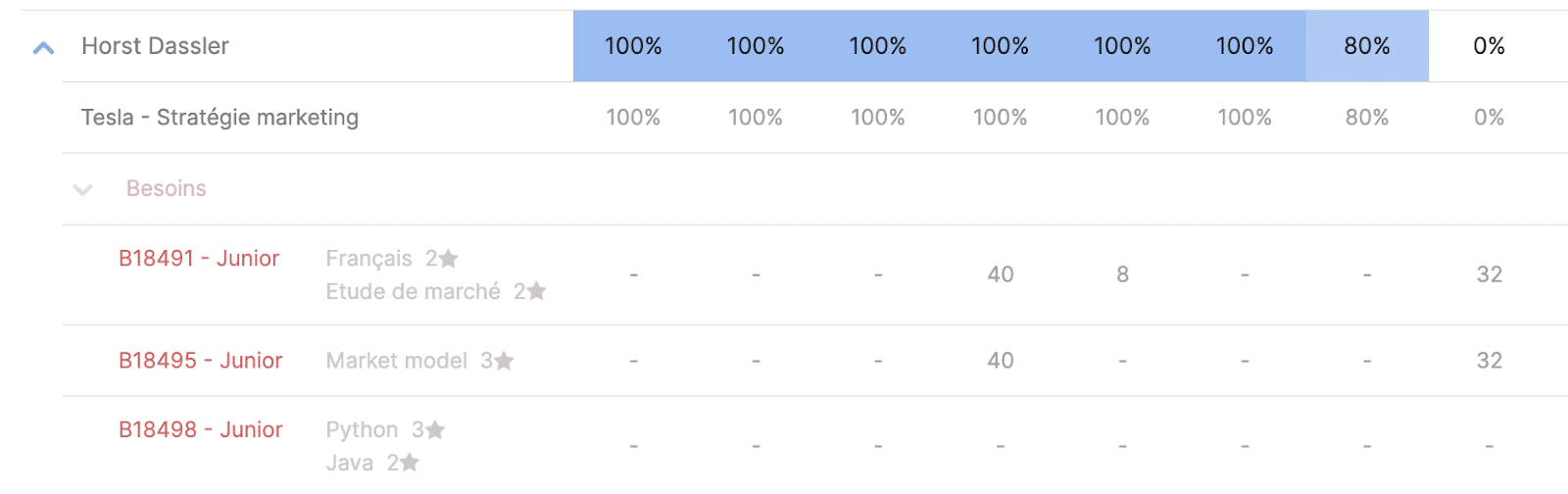This screenshot has height=494, width=1568.
Task: Select the 0% cell in Horst Dassler row
Action: [x=1489, y=46]
